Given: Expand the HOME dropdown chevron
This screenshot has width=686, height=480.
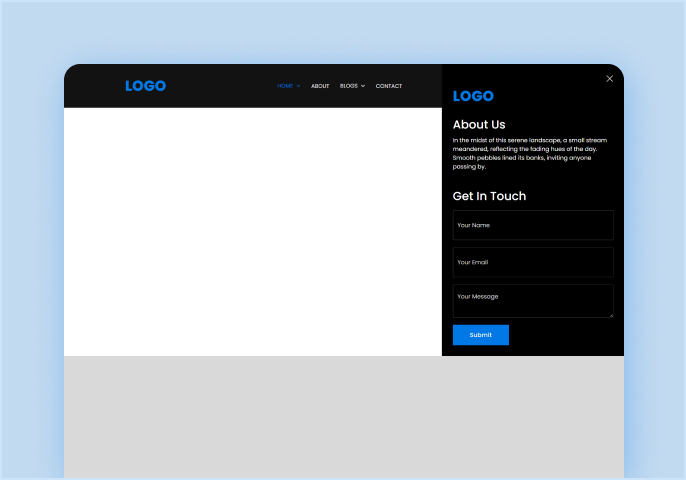Looking at the screenshot, I should [x=298, y=86].
